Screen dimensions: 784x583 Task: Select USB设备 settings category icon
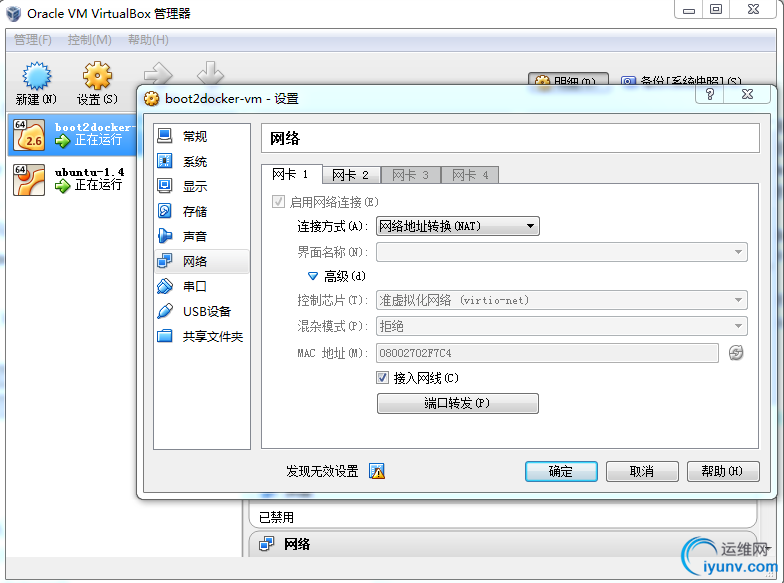(165, 311)
